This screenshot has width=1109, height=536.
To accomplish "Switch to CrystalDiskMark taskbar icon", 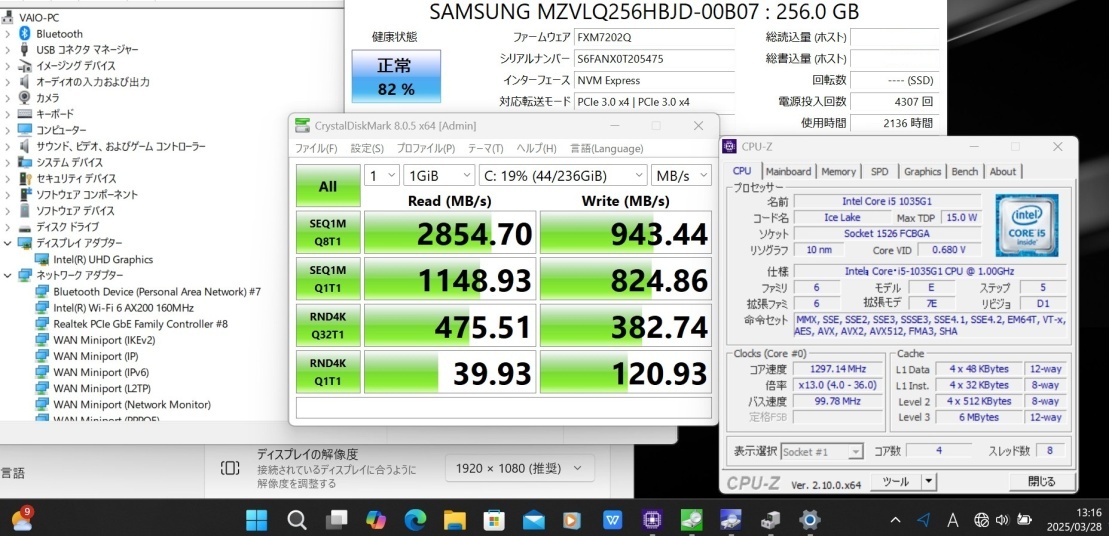I will [691, 520].
